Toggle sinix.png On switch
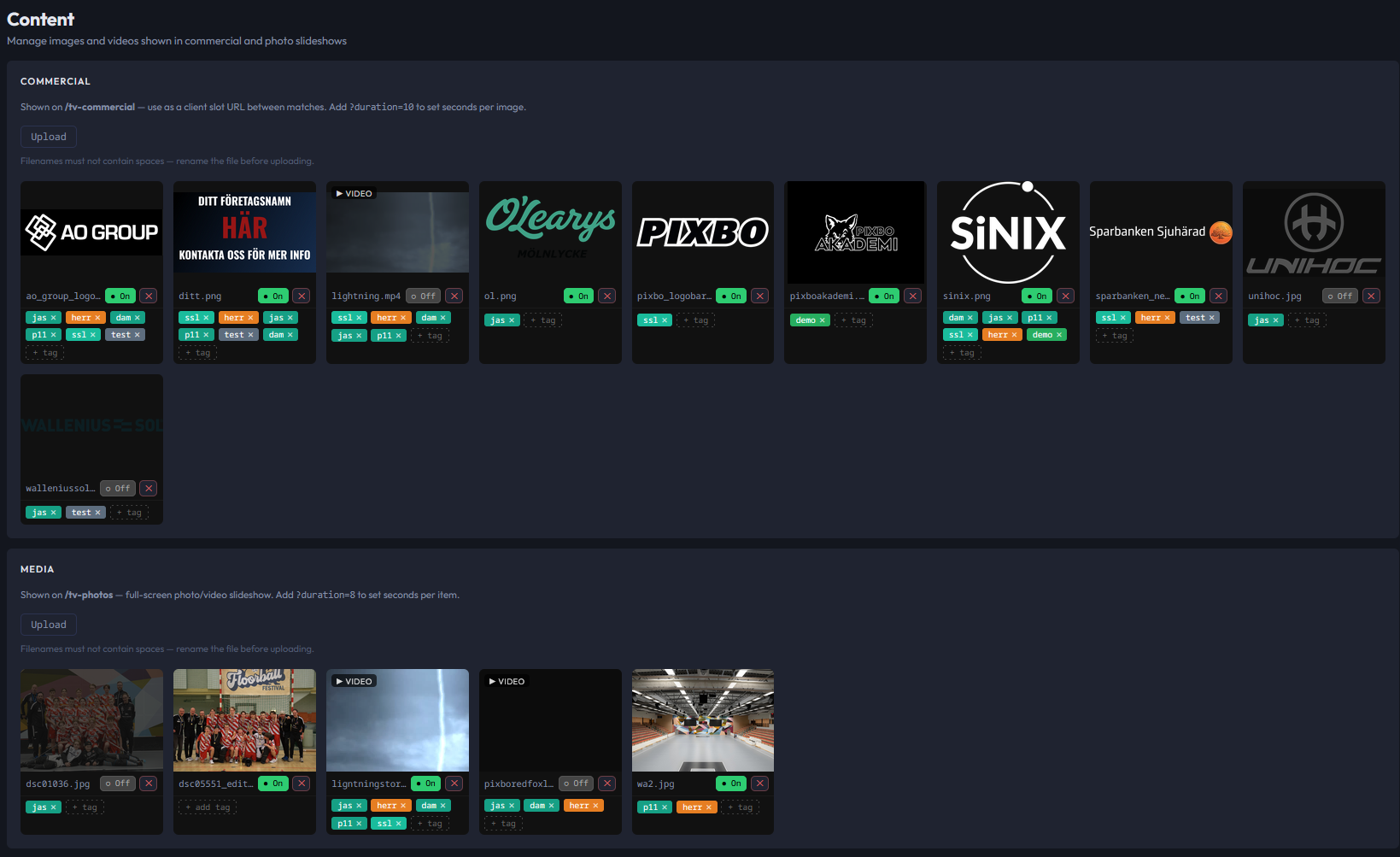1400x857 pixels. [1038, 296]
